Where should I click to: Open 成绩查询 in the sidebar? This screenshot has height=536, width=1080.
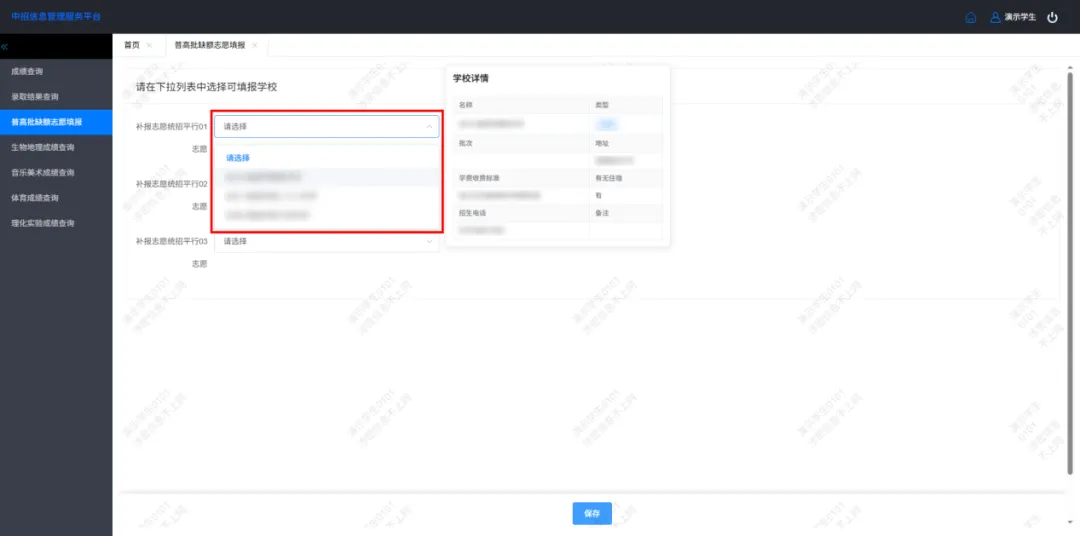point(56,72)
